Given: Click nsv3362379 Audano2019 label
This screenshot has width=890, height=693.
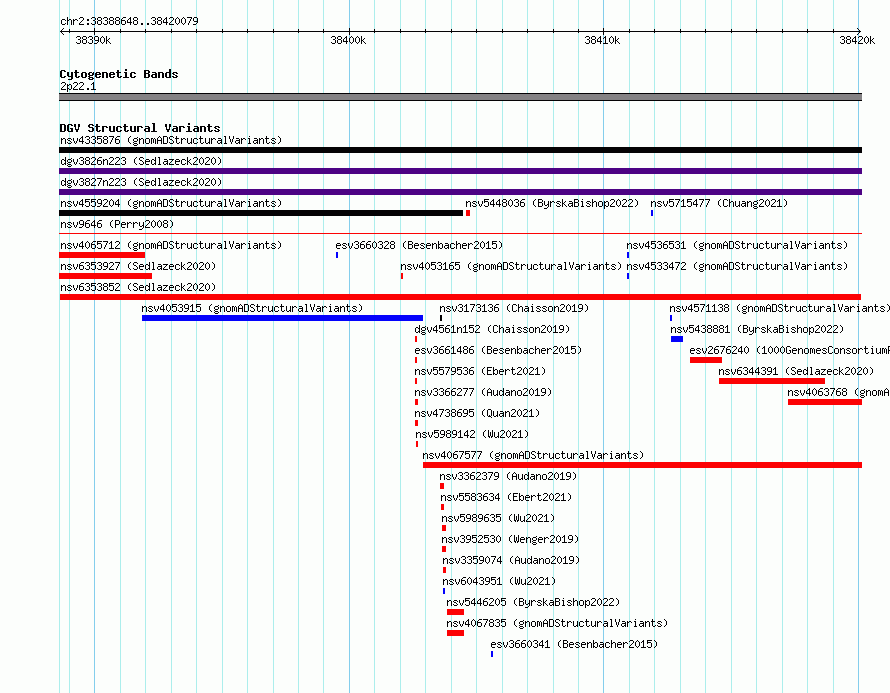Looking at the screenshot, I should pos(508,476).
